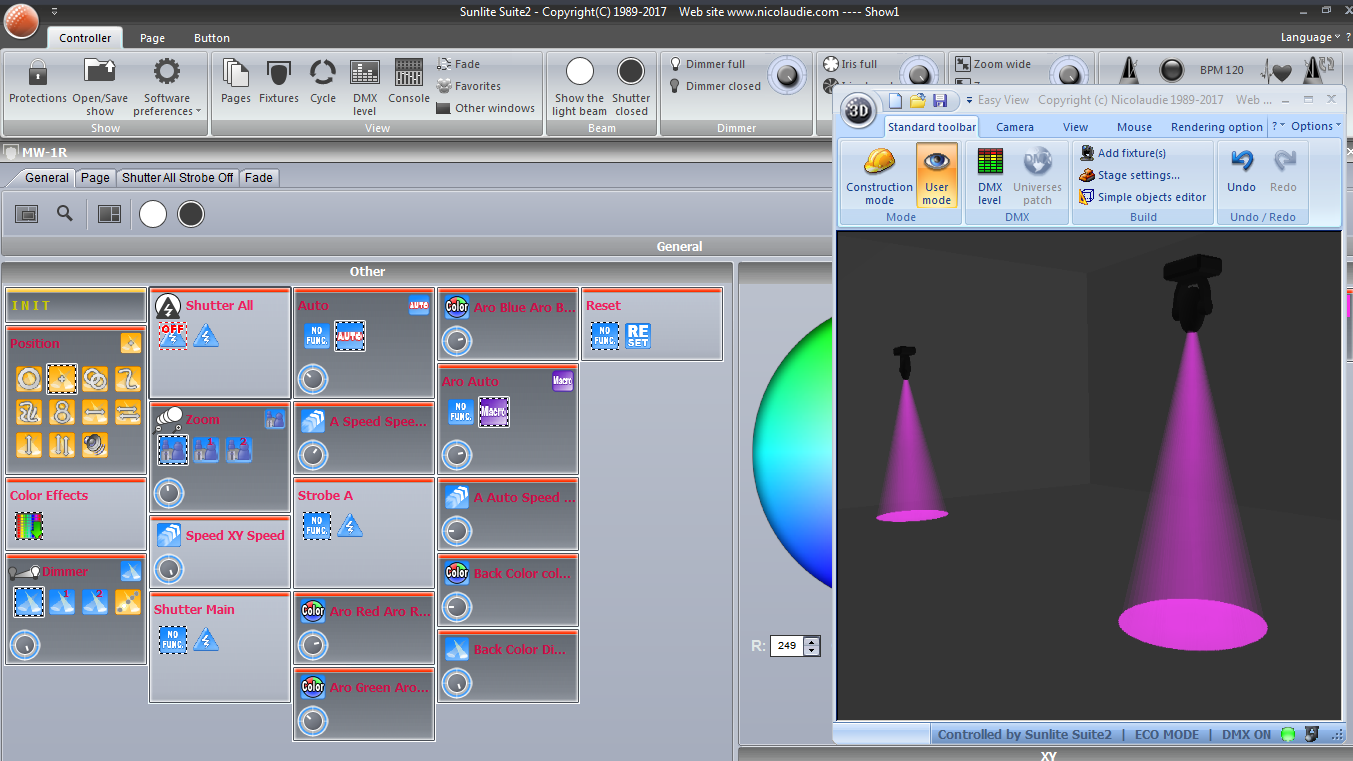Select NO FUNC in Strobe A panel
The image size is (1353, 761).
pos(317,525)
